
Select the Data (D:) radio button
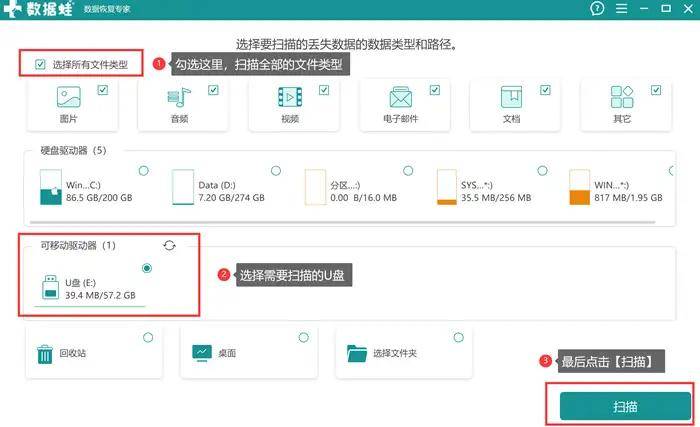tap(276, 171)
